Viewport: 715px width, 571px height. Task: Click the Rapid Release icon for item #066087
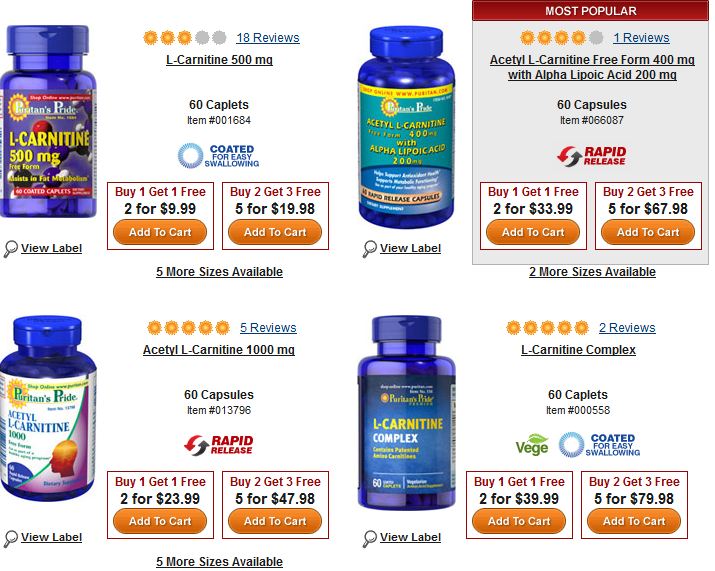click(x=591, y=156)
